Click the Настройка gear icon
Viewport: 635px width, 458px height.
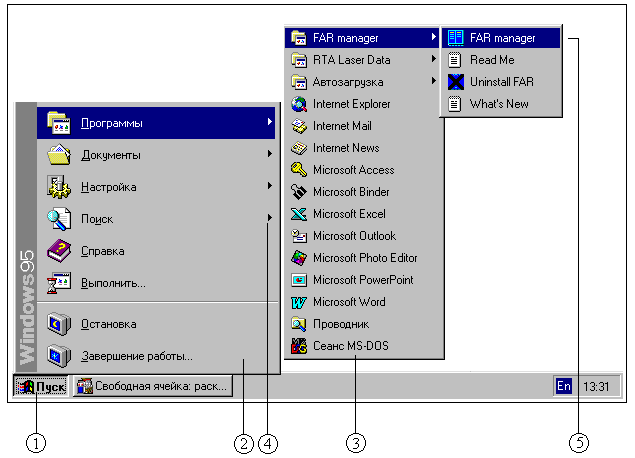(x=59, y=187)
